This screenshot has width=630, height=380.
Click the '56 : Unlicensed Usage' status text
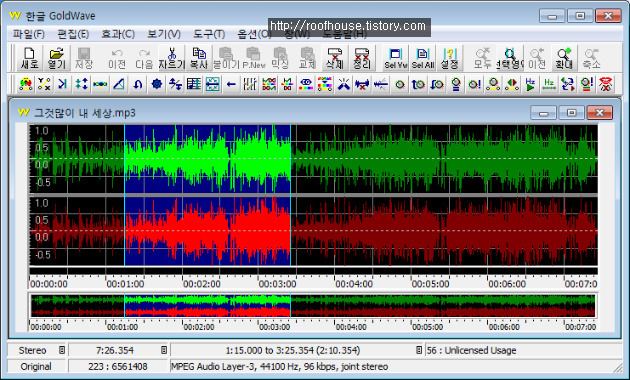coord(471,350)
